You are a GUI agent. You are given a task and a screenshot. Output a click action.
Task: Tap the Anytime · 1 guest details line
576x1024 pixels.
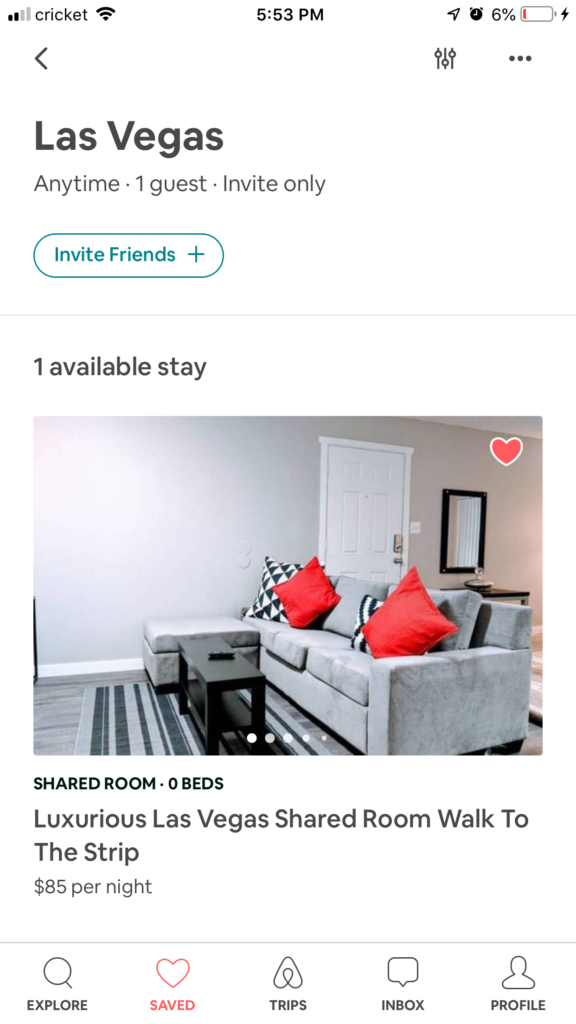180,184
